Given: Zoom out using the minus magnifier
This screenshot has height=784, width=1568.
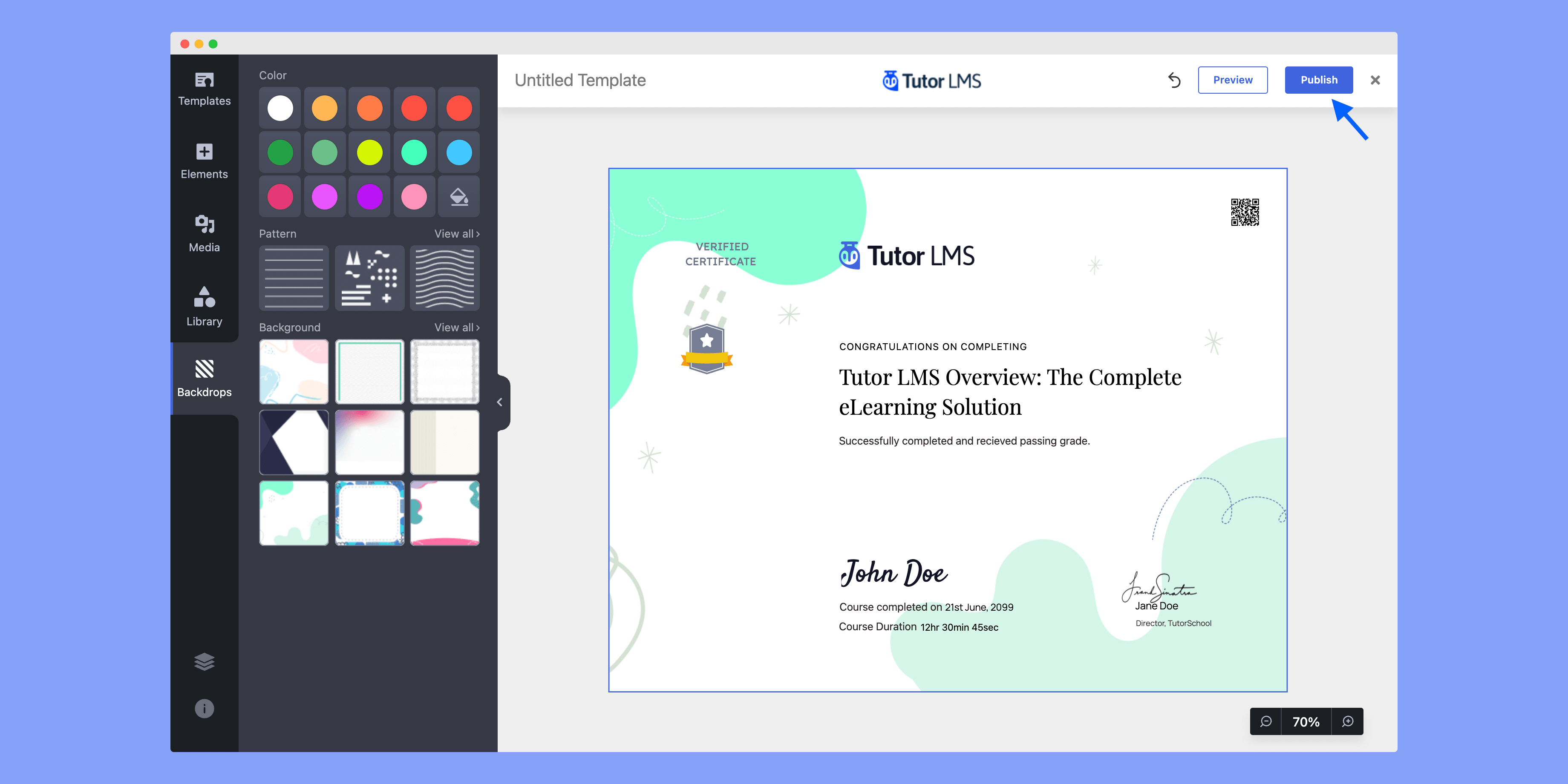Looking at the screenshot, I should pos(1266,721).
